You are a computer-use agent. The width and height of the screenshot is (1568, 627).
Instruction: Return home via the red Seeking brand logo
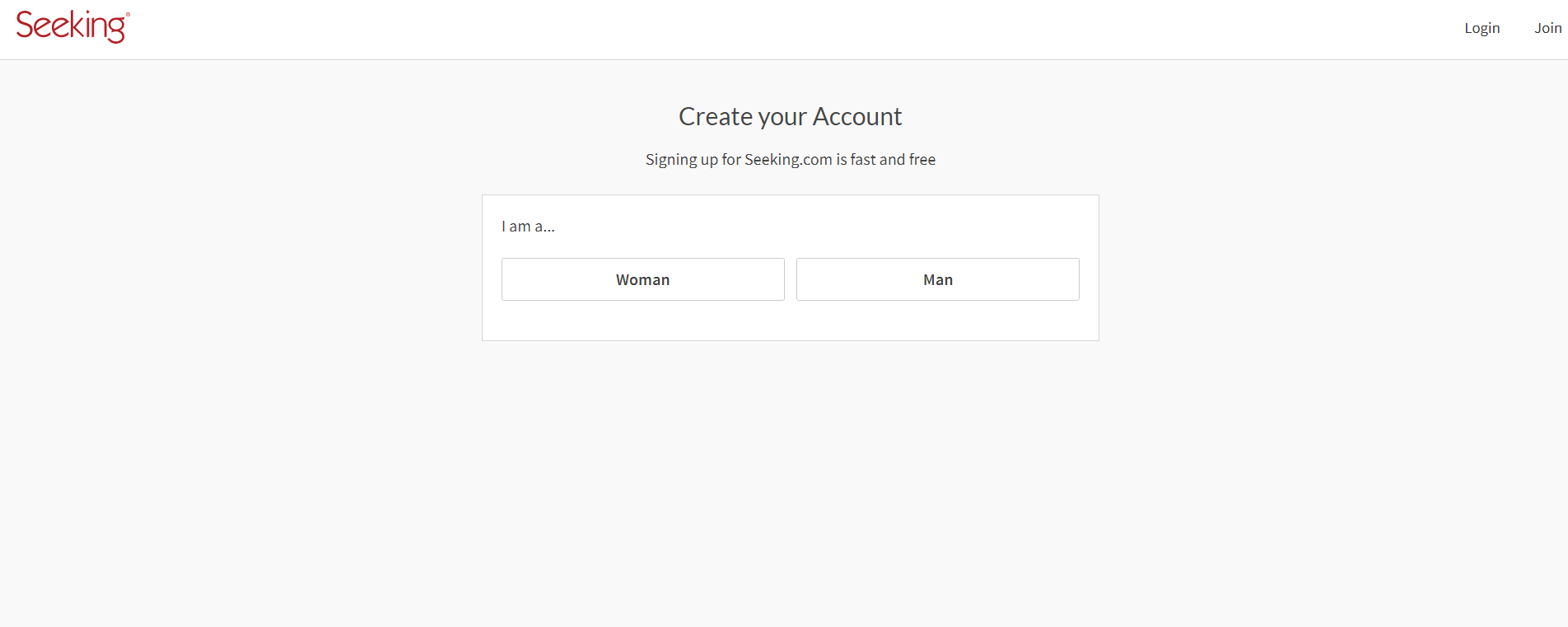click(72, 26)
